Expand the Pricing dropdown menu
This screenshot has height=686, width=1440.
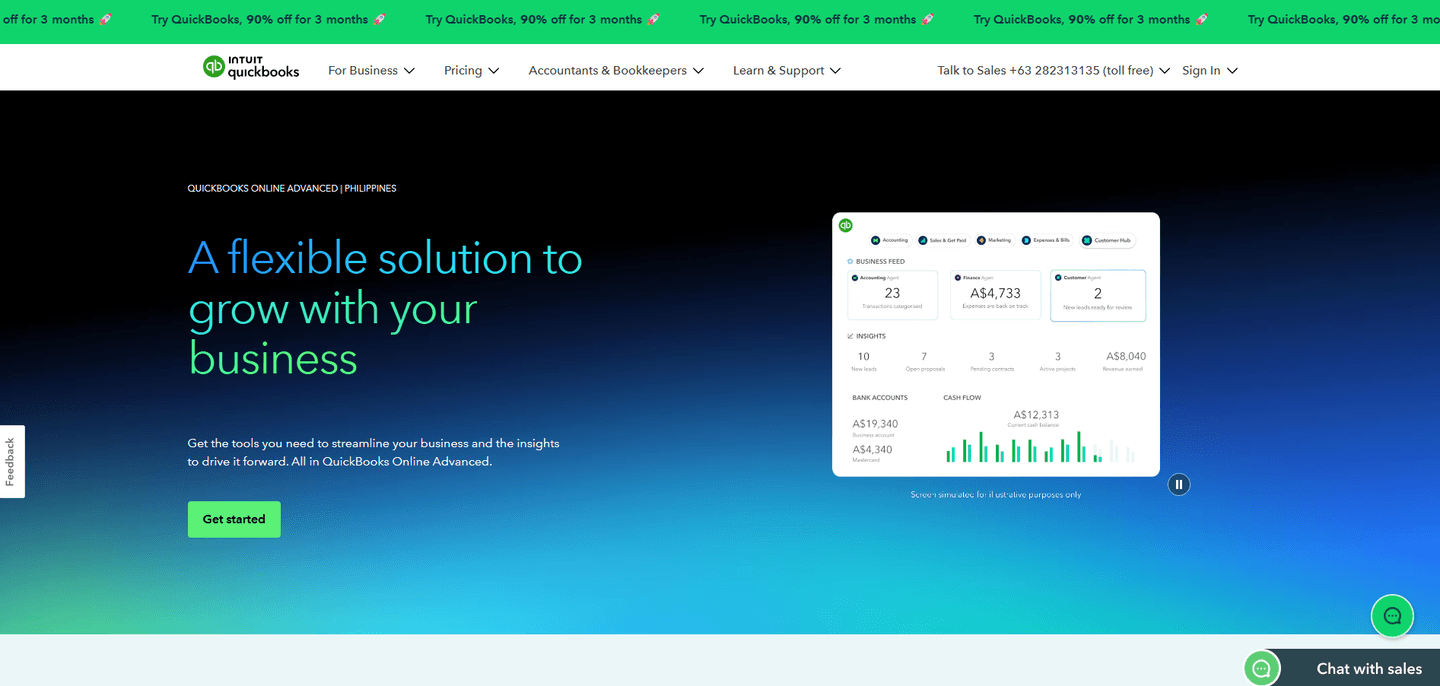pos(471,71)
